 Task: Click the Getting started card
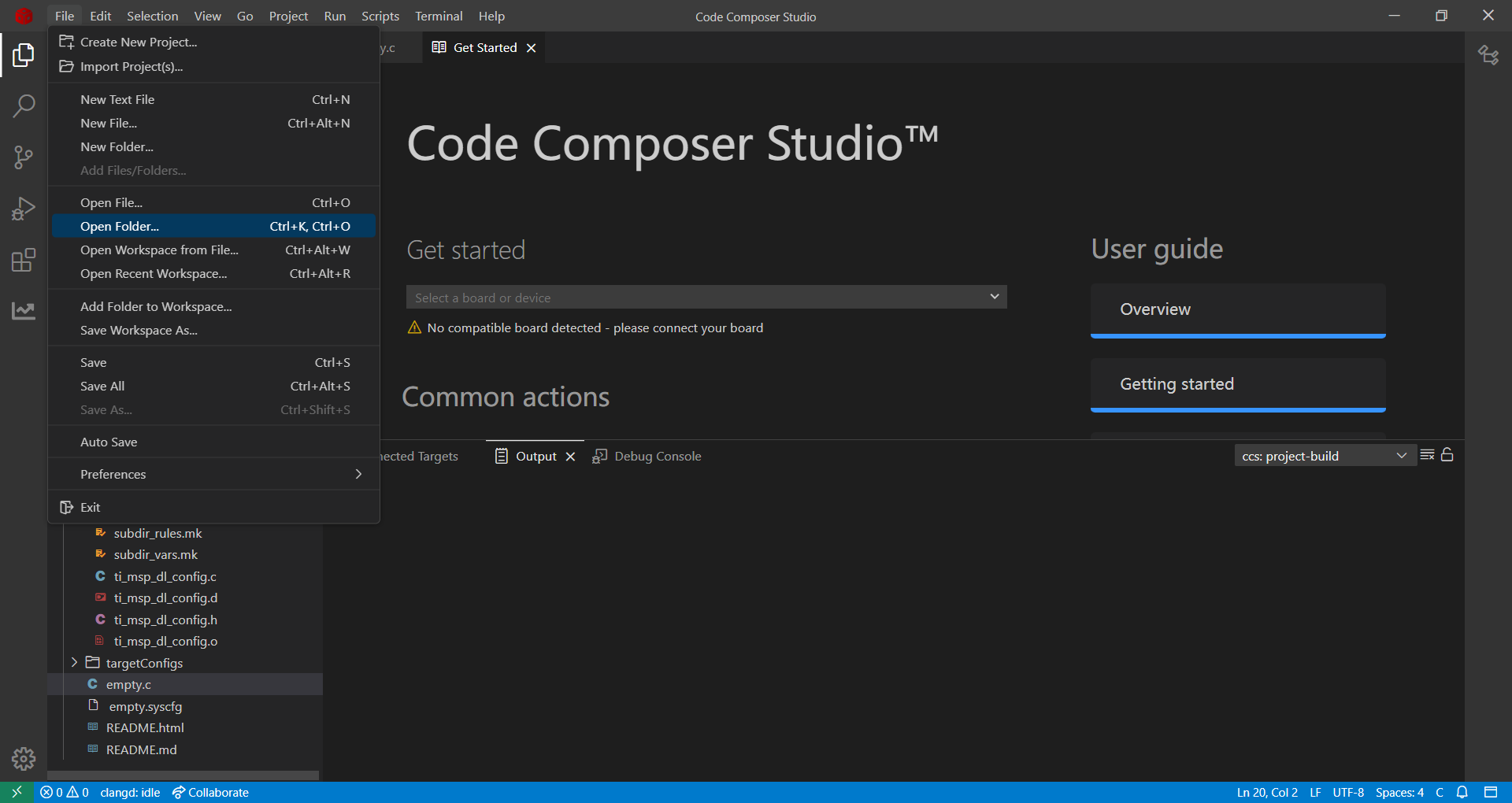1236,383
